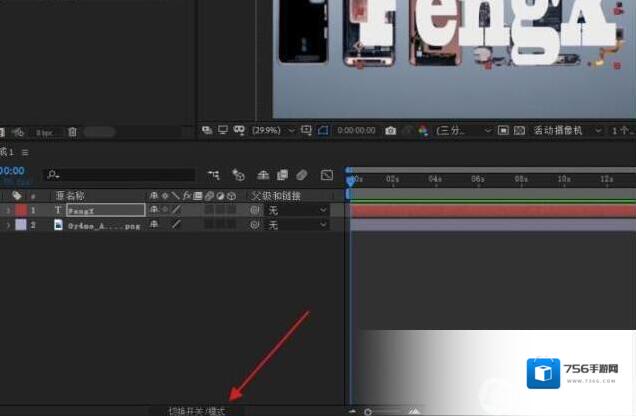Screen dimensions: 636x416
Task: Click the motion blur icon in timeline
Action: point(302,175)
